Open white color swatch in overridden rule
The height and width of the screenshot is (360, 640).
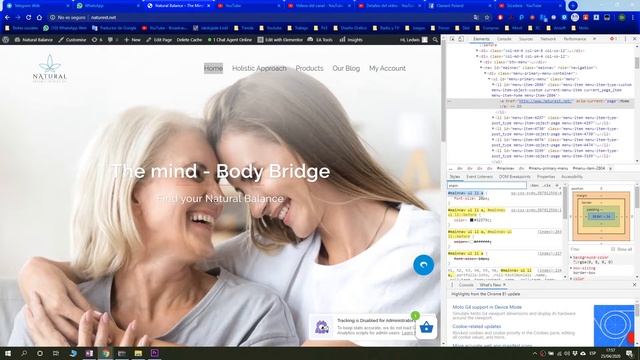[x=471, y=242]
